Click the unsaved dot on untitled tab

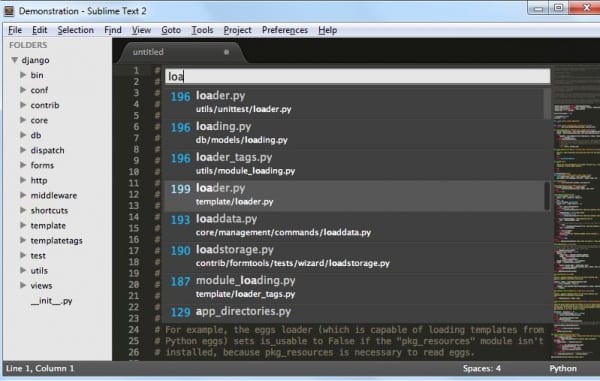[227, 52]
